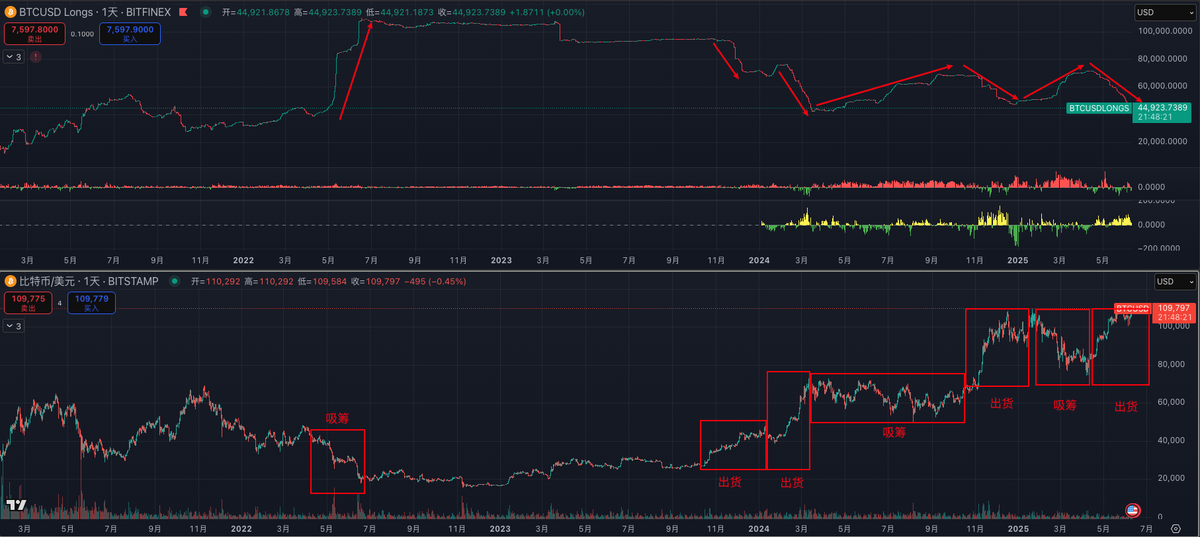Click the Bitcoin icon beside BTCUSD Longs title
The width and height of the screenshot is (1200, 537).
10,12
